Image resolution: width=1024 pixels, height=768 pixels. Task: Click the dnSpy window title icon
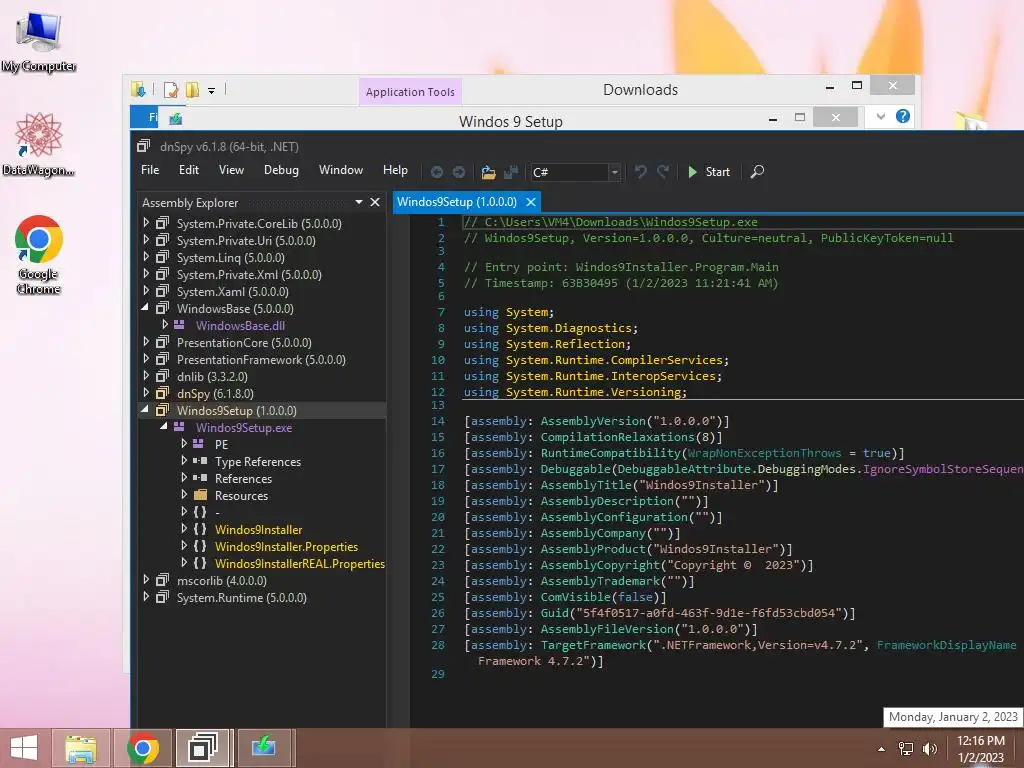coord(144,146)
